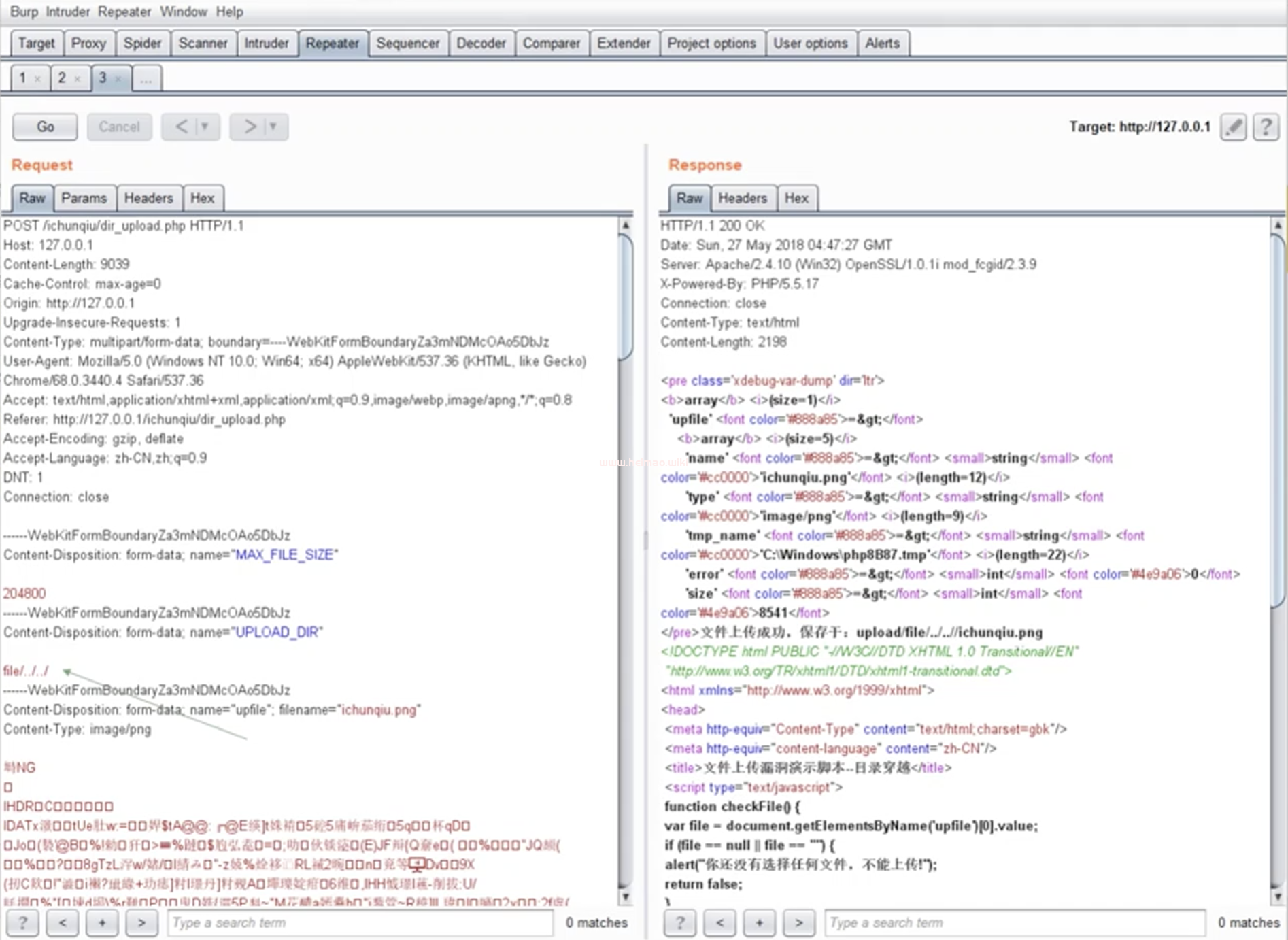Open the history forward dropdown arrow

(x=273, y=127)
